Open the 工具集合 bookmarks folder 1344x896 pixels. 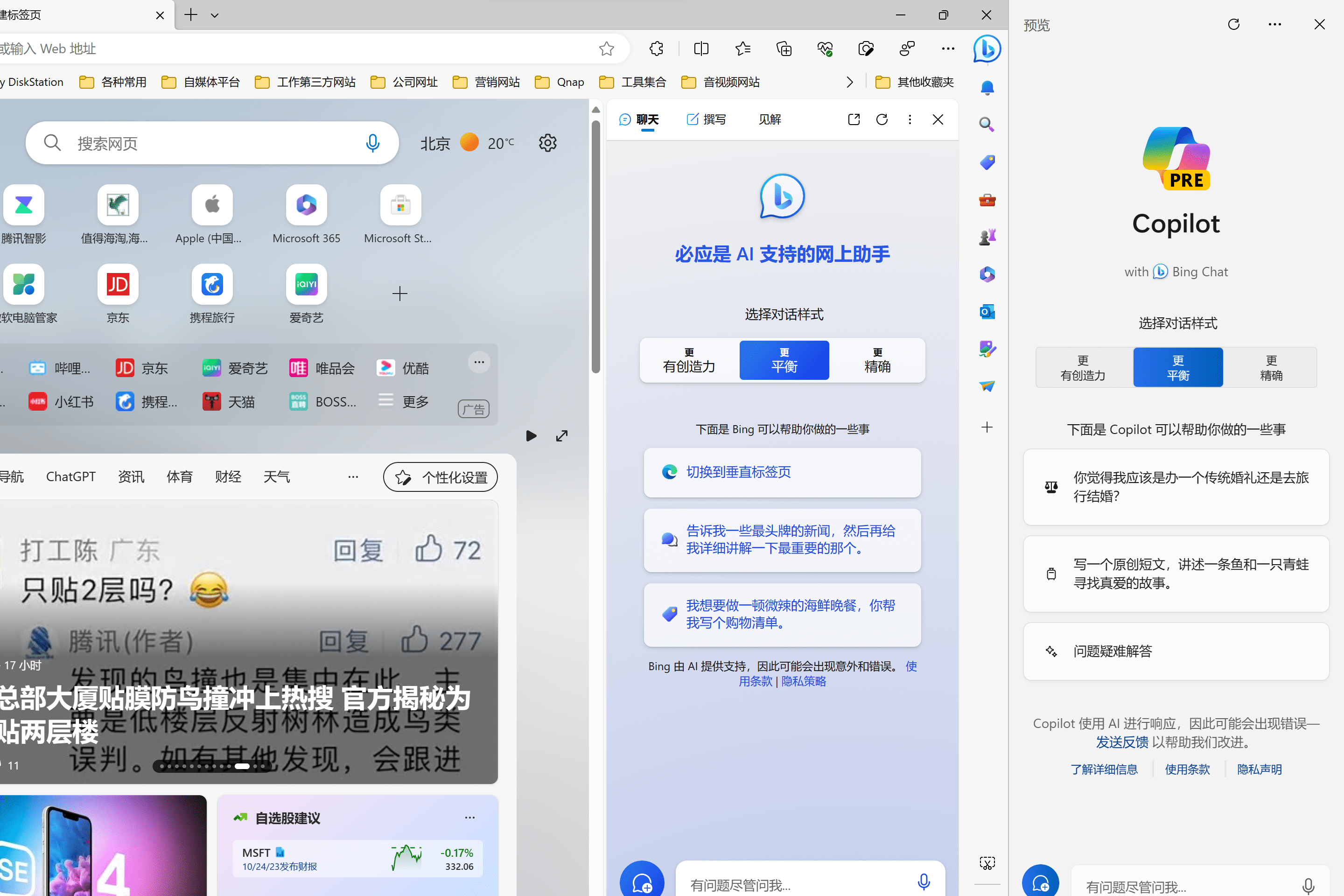click(633, 82)
